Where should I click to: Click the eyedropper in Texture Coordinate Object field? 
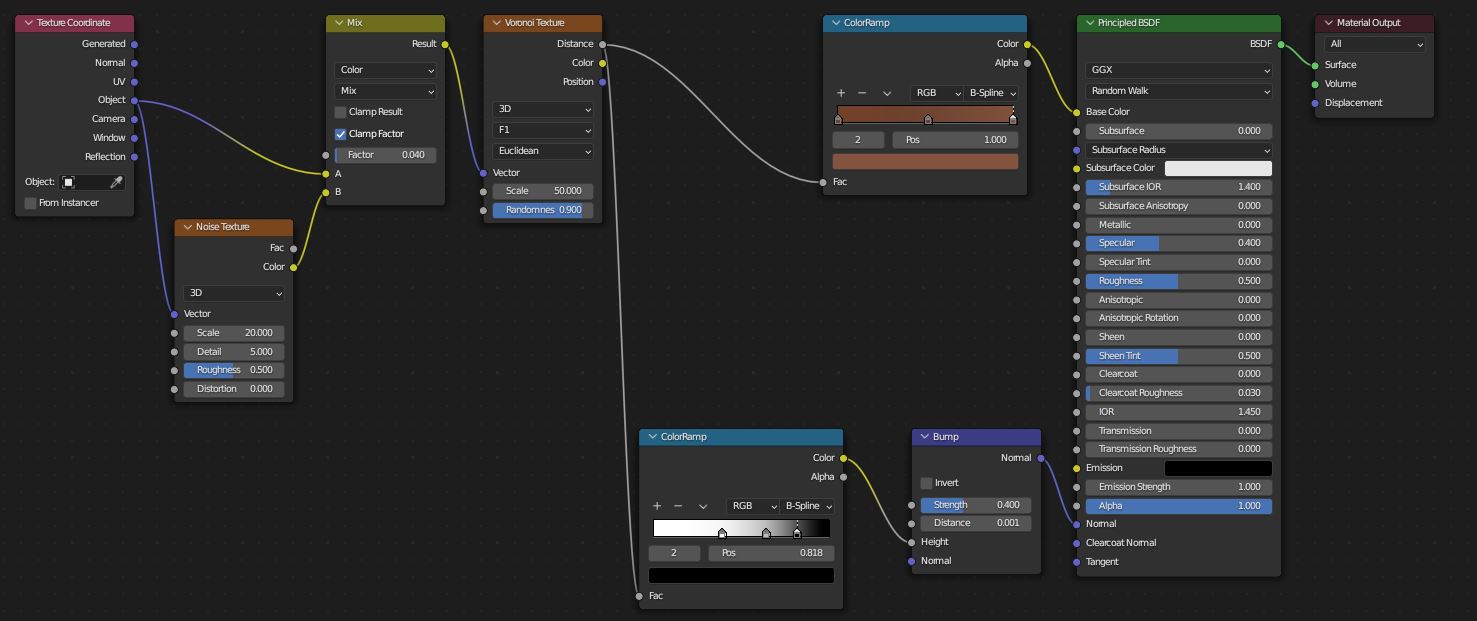pyautogui.click(x=116, y=182)
